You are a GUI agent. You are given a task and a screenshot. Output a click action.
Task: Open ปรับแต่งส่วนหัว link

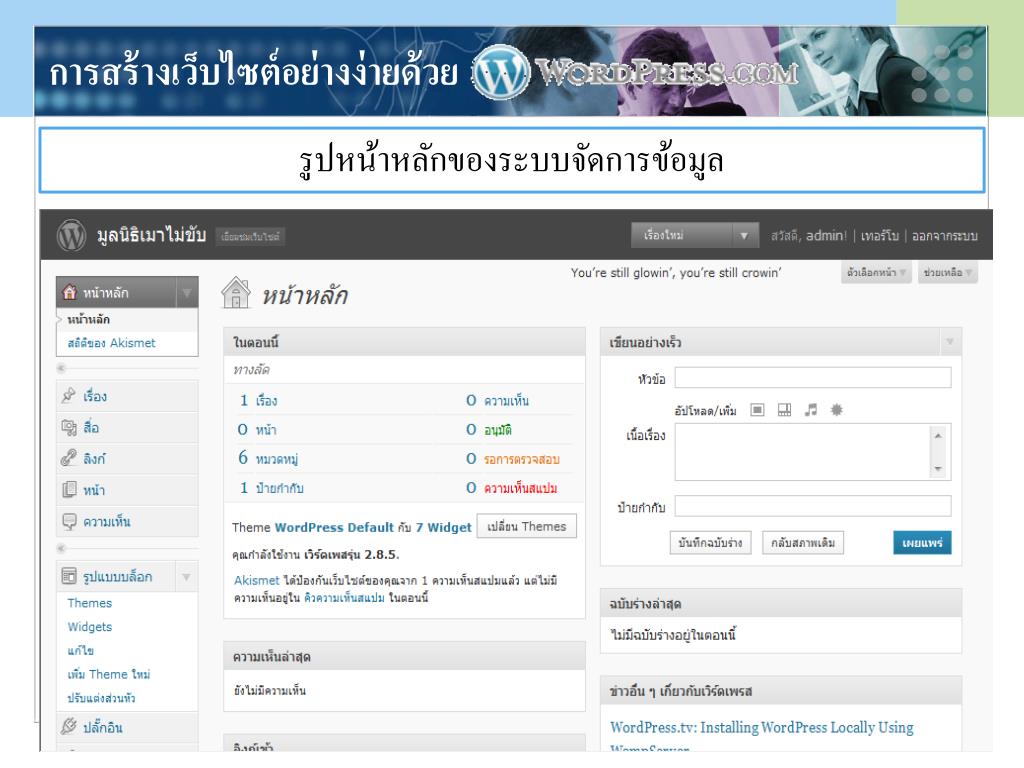(x=101, y=697)
